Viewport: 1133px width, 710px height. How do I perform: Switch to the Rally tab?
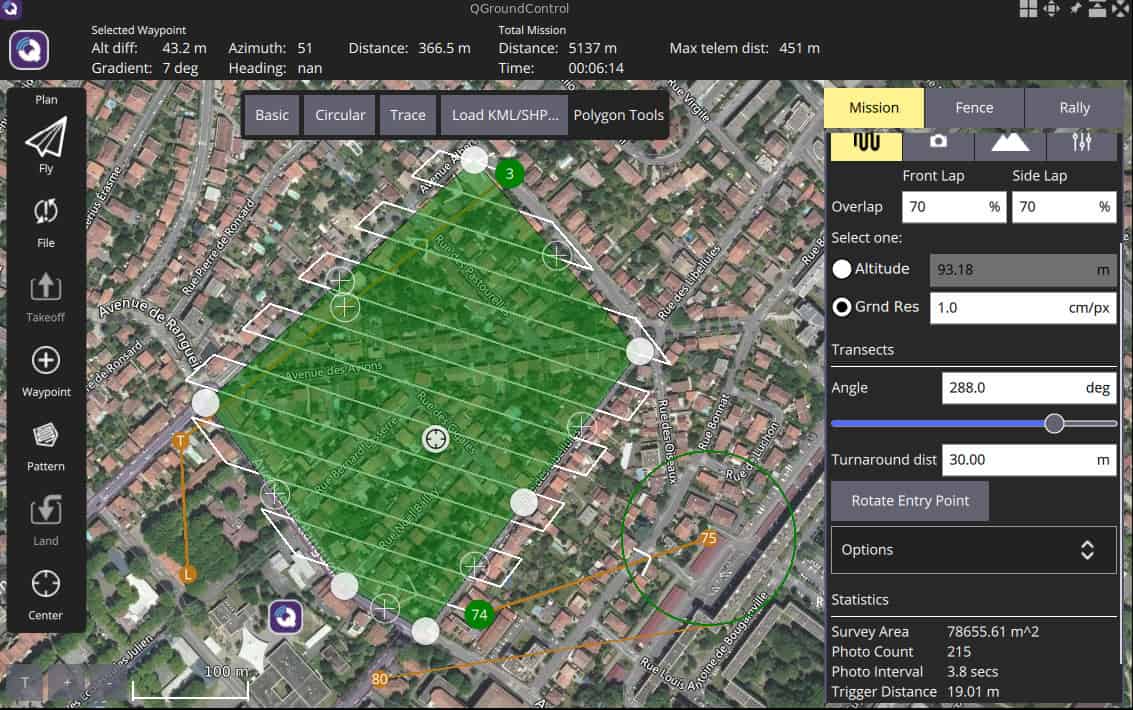click(1075, 107)
